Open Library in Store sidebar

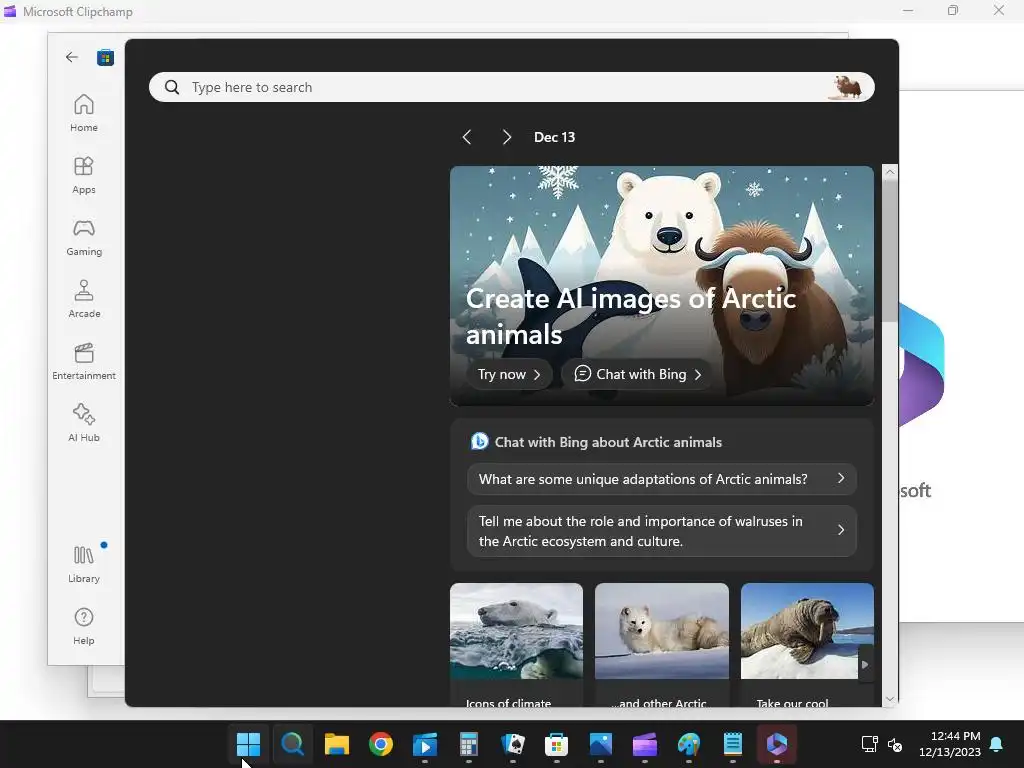coord(84,564)
